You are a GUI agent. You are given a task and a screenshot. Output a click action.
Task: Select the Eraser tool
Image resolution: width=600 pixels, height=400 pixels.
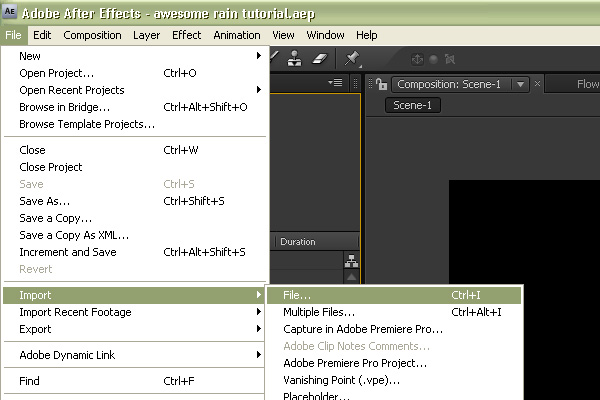pos(320,59)
